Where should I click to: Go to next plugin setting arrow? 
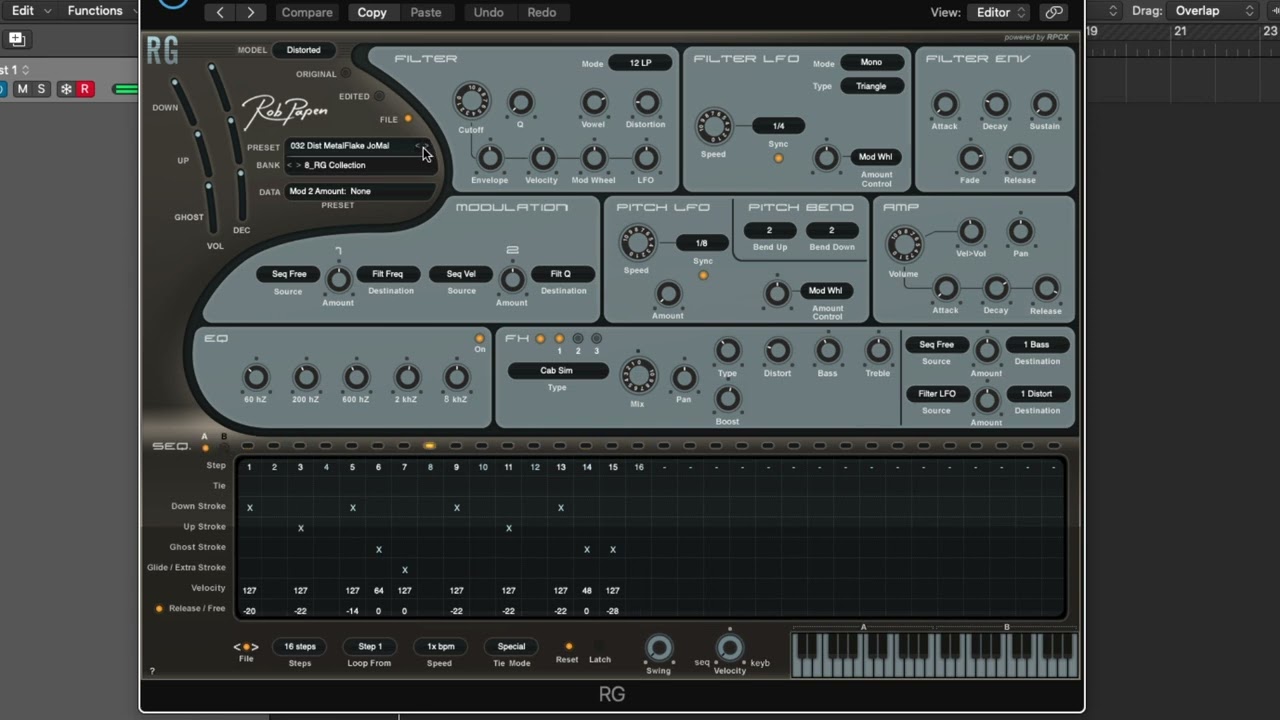pos(250,12)
